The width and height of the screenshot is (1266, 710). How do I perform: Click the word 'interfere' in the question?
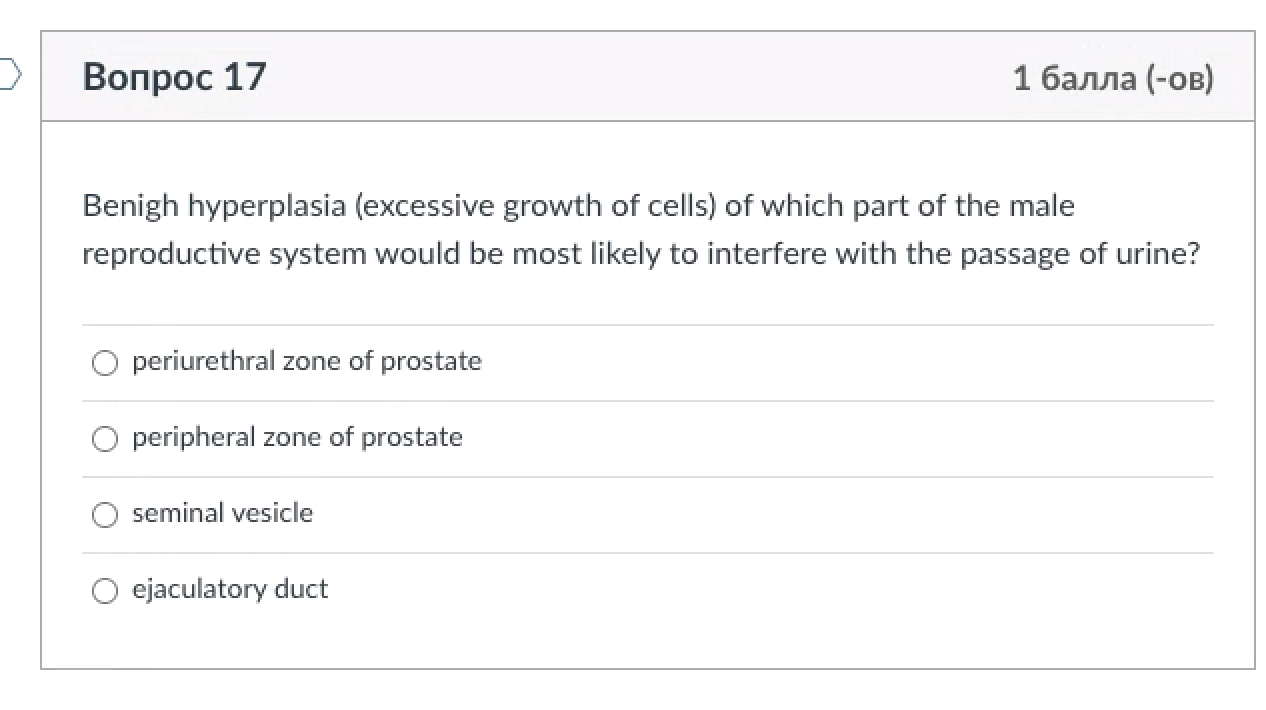click(x=766, y=254)
